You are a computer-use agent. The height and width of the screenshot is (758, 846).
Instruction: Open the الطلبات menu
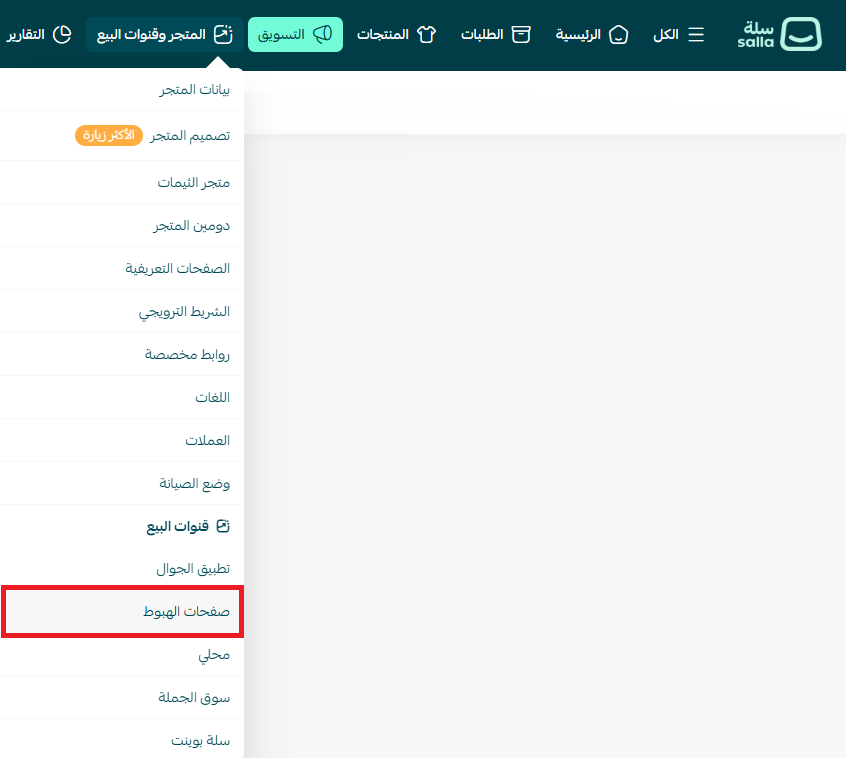tap(495, 35)
